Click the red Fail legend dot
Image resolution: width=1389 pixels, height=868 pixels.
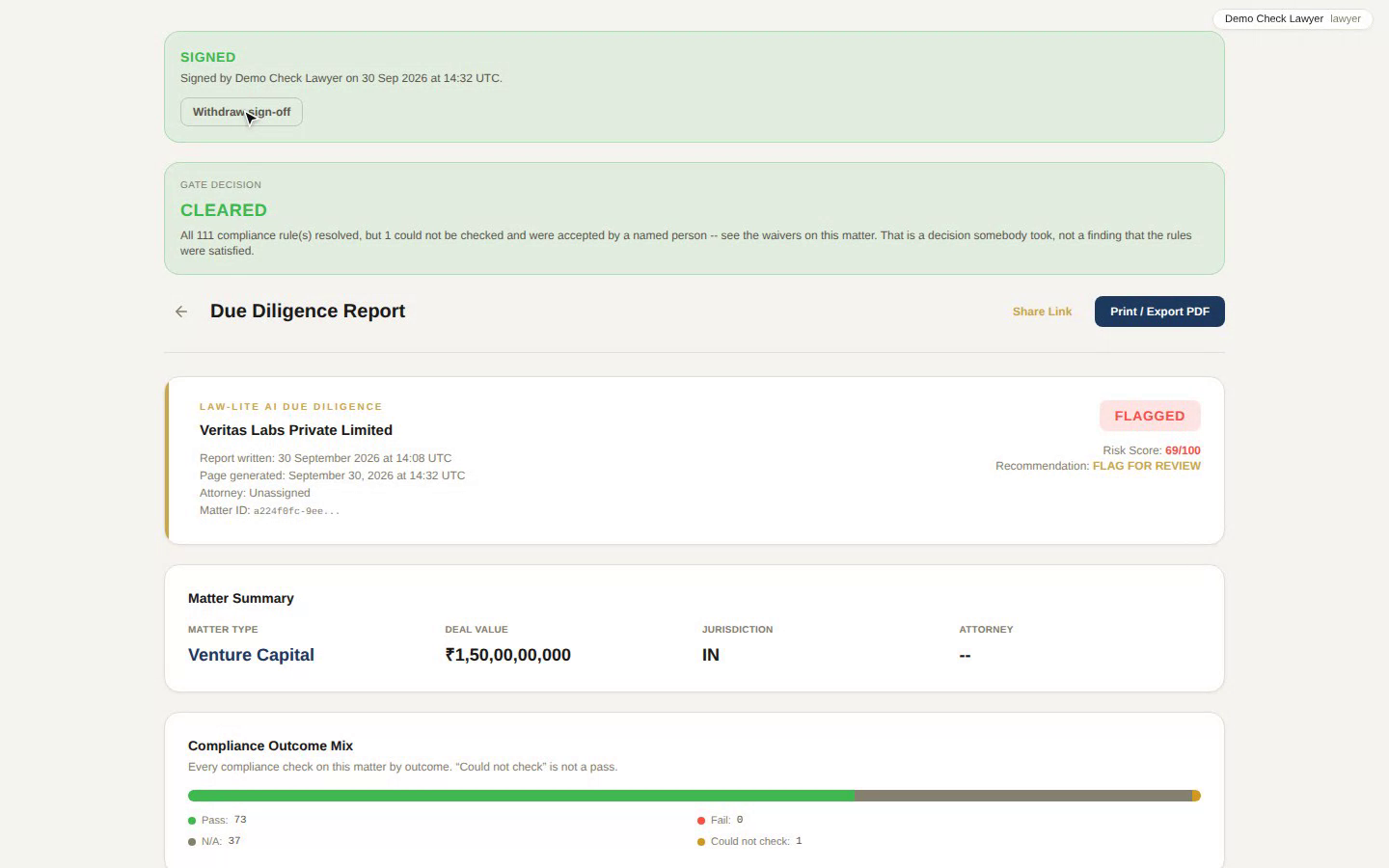click(701, 821)
